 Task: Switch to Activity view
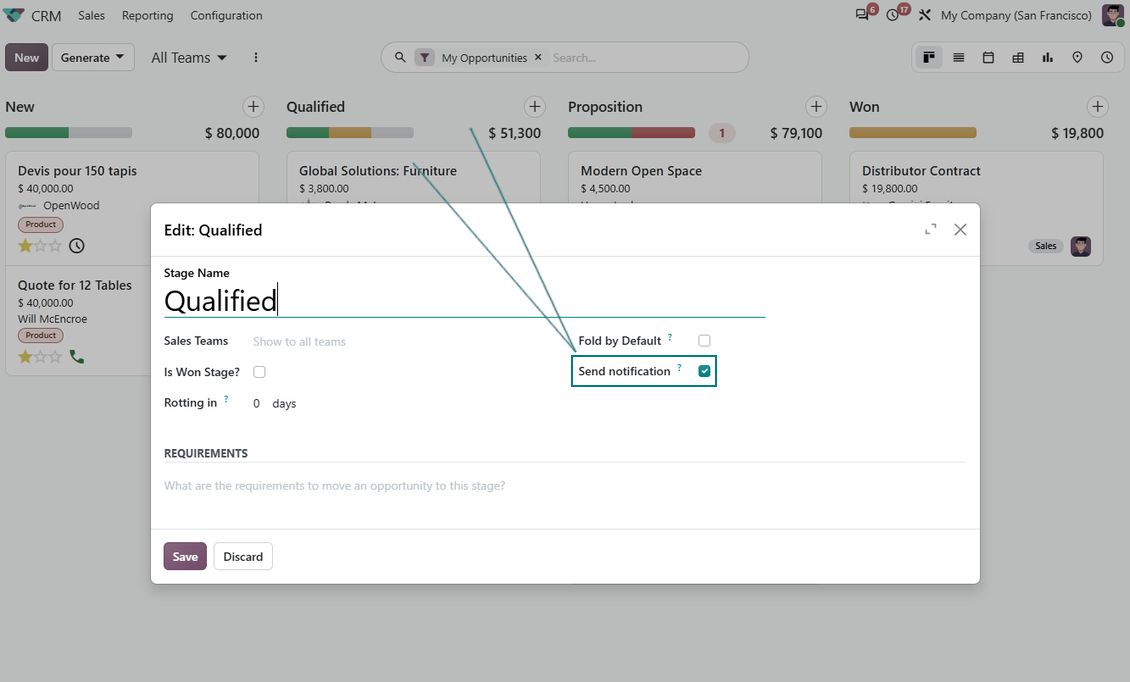[x=1107, y=58]
